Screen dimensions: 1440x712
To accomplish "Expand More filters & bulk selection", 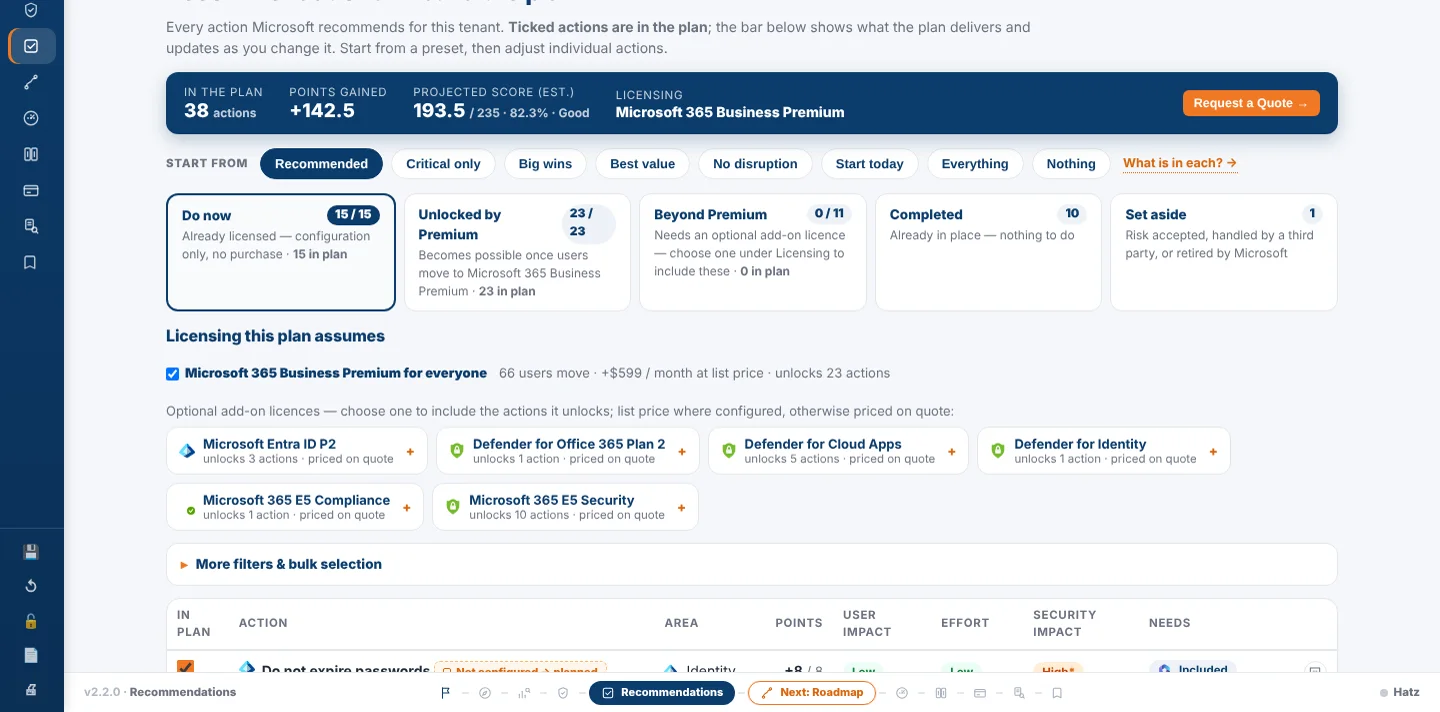I will point(751,564).
